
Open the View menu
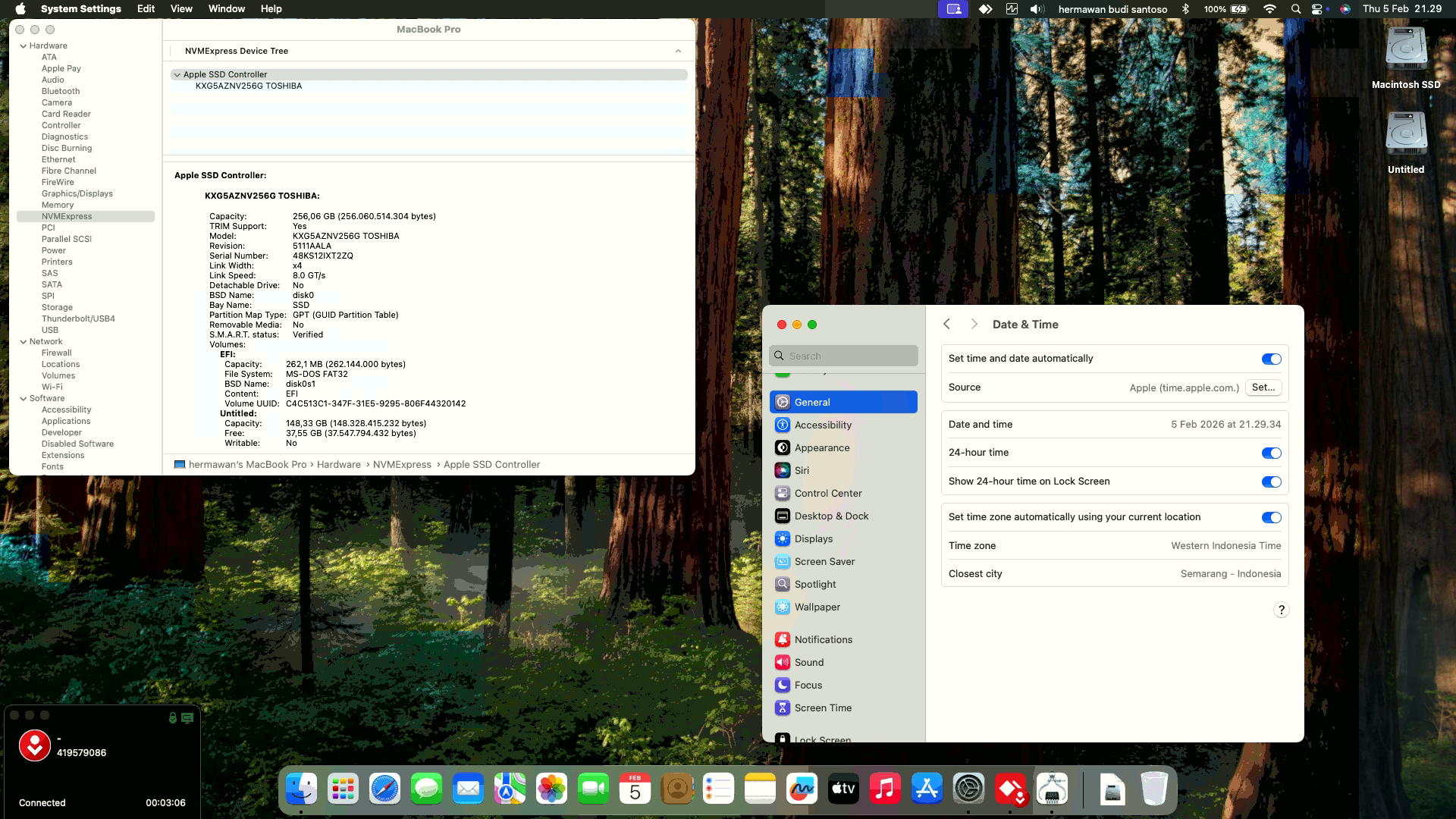(181, 9)
